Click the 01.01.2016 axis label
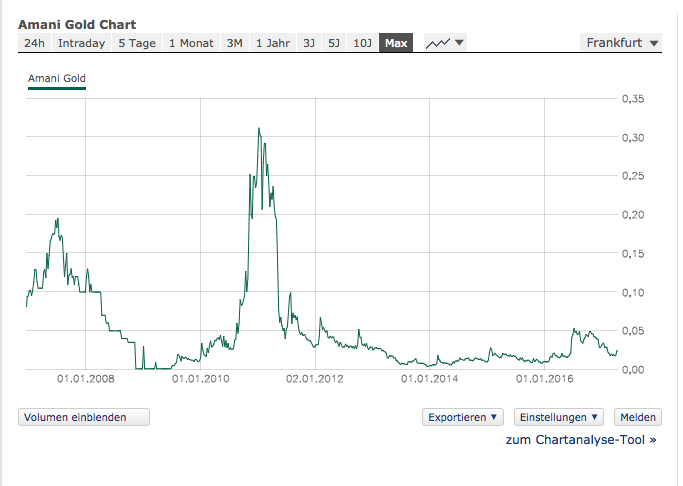This screenshot has width=683, height=486. pyautogui.click(x=544, y=379)
